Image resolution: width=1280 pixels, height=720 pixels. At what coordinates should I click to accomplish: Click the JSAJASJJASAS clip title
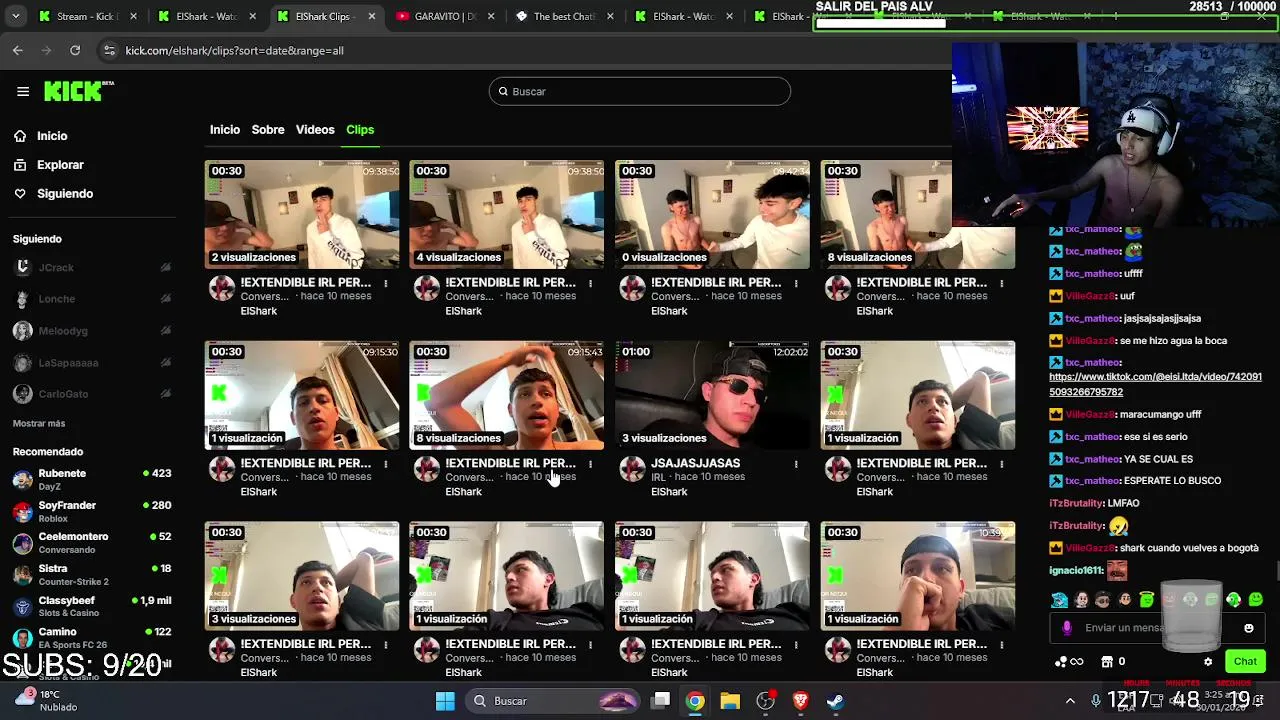coord(696,463)
